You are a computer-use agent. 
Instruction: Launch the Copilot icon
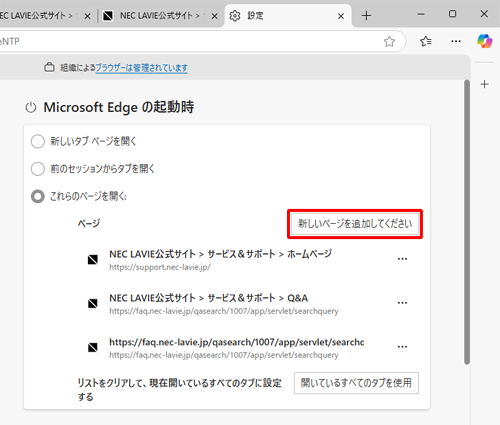click(484, 41)
